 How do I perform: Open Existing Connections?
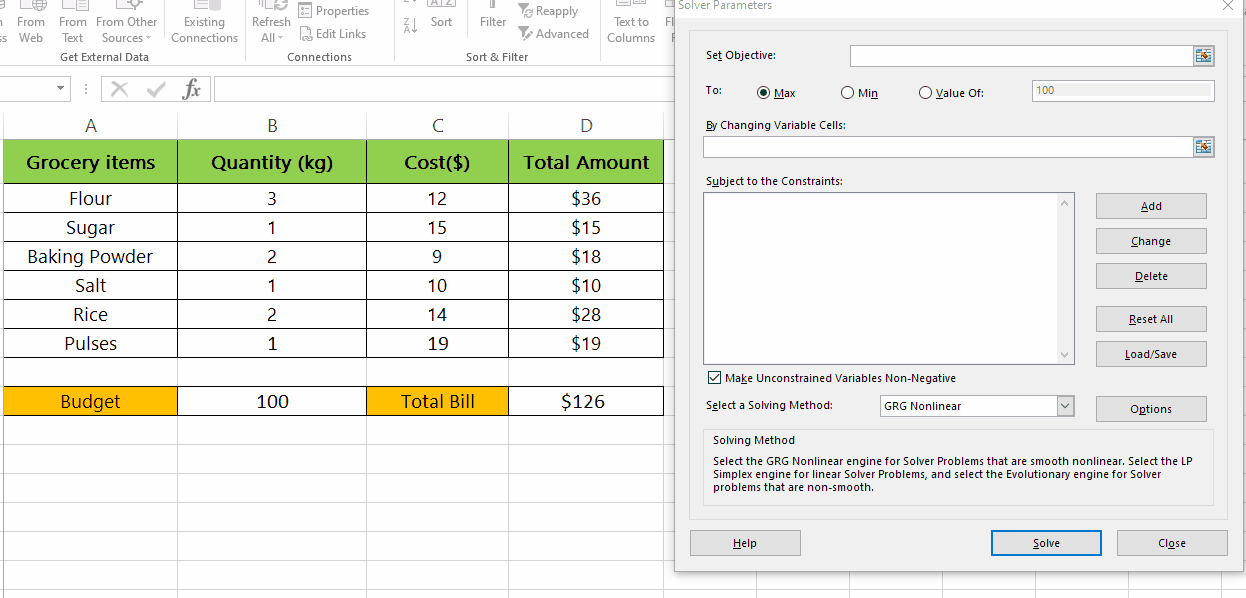[x=204, y=22]
